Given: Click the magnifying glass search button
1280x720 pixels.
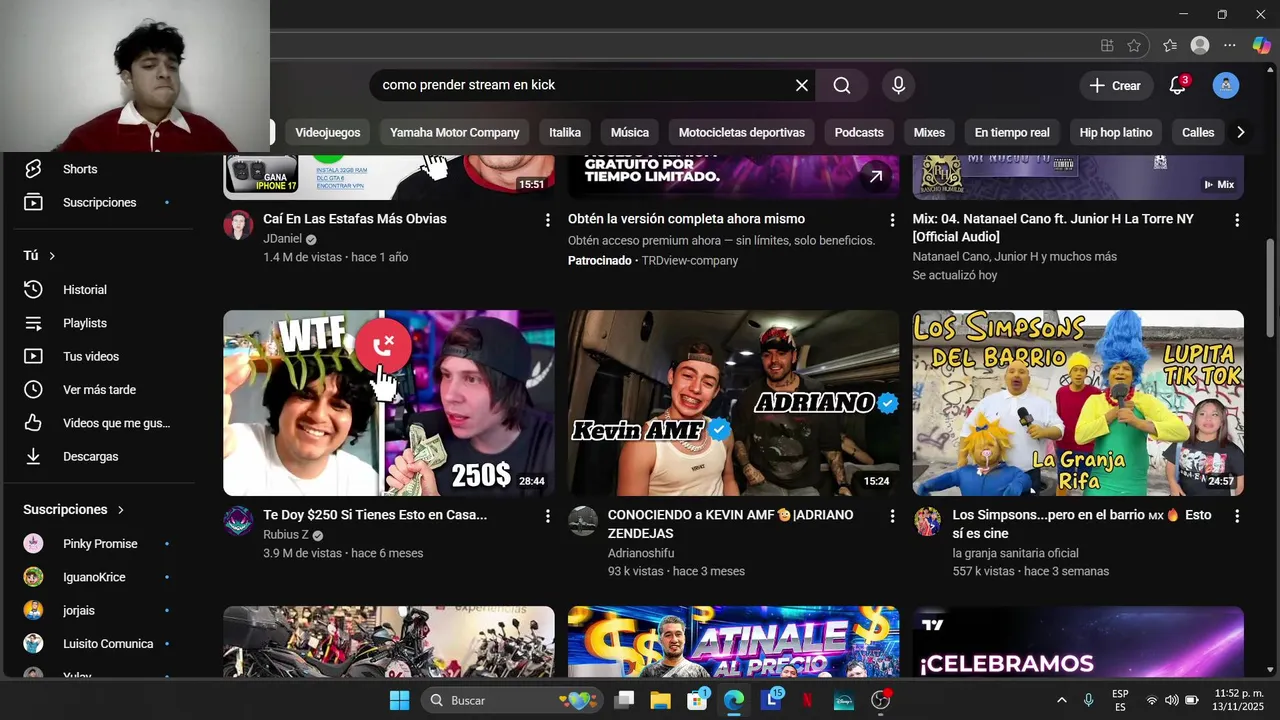Looking at the screenshot, I should click(x=842, y=85).
